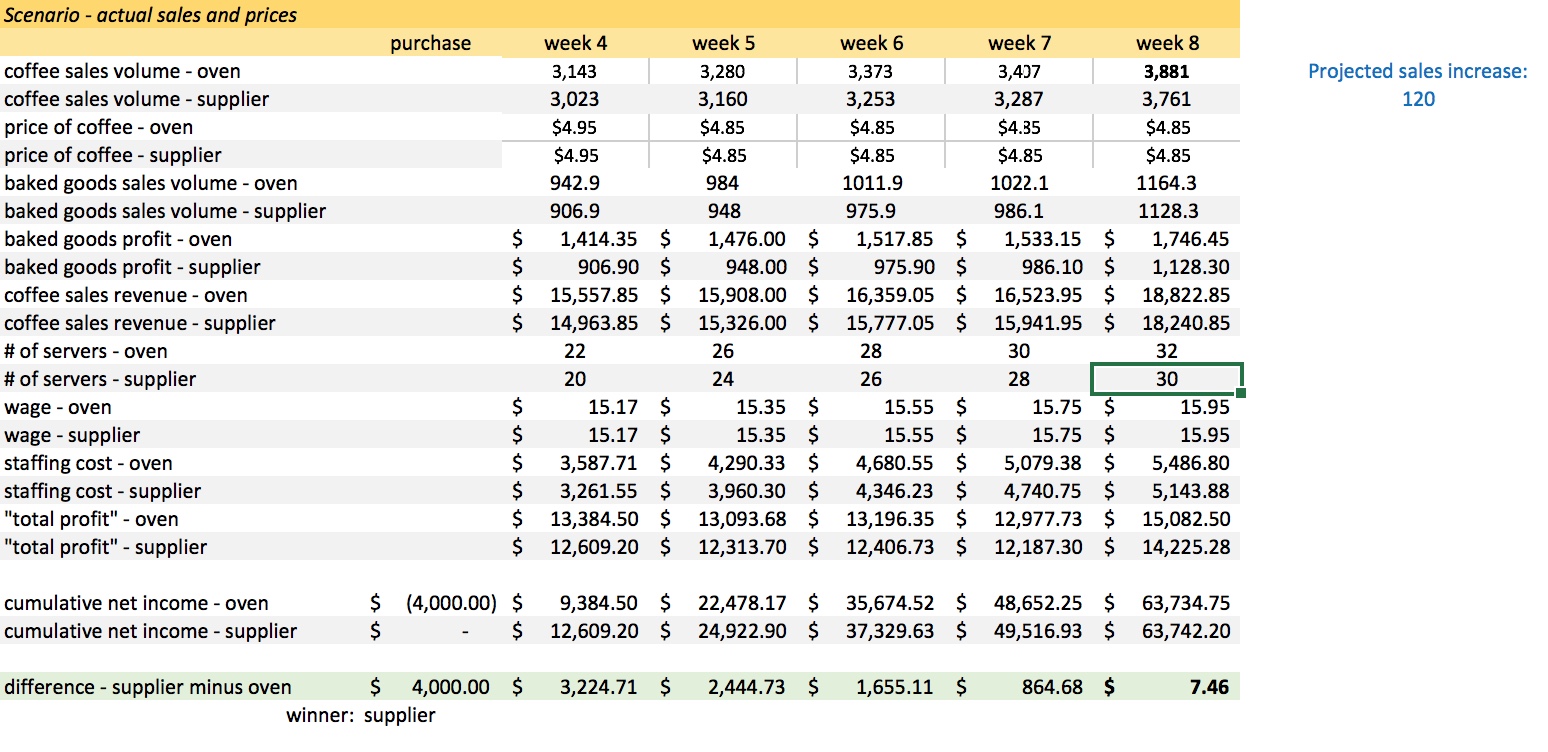Click cumulative net income oven value 63,734.75

point(1186,603)
